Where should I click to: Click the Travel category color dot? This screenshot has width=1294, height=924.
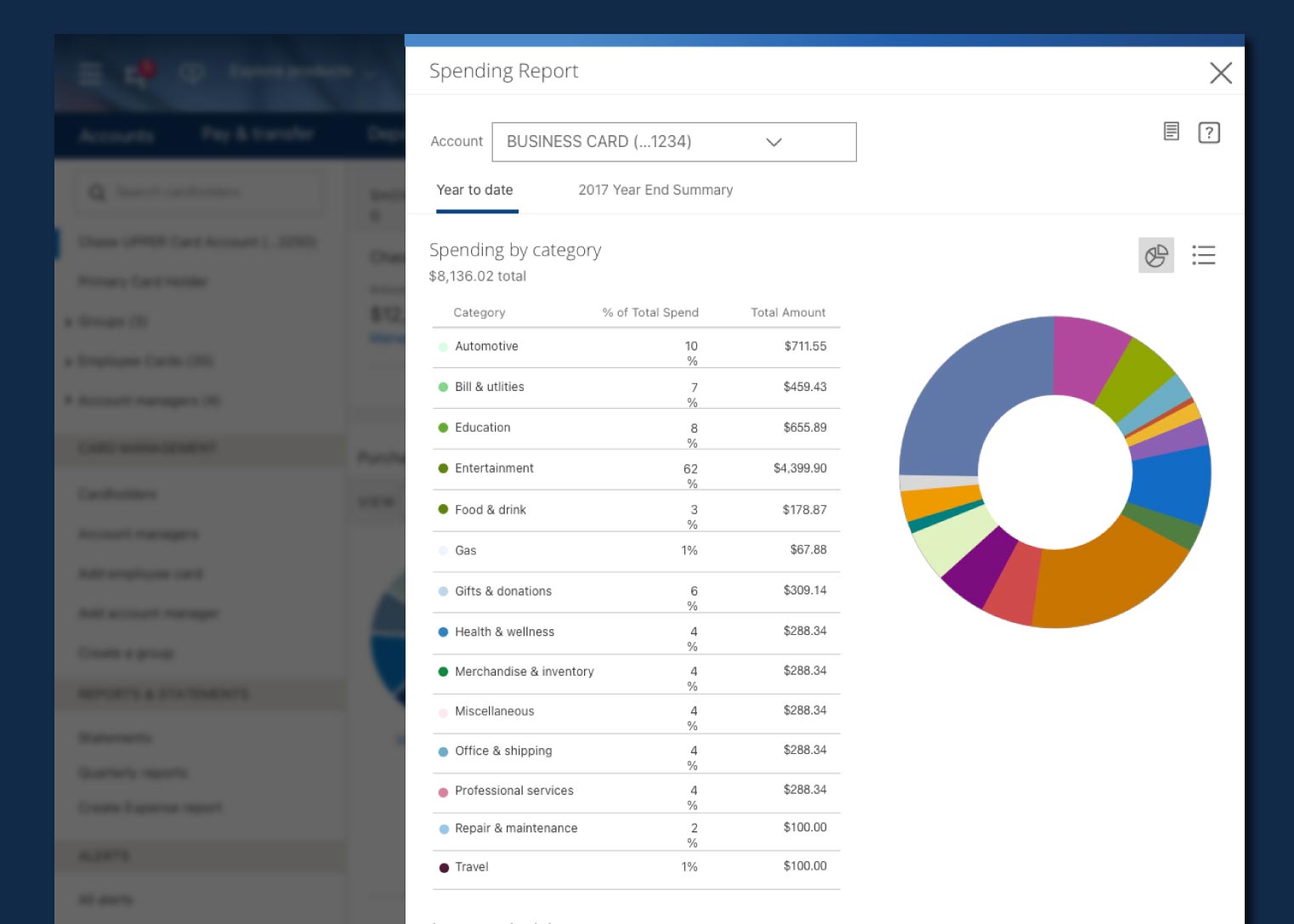(x=443, y=867)
